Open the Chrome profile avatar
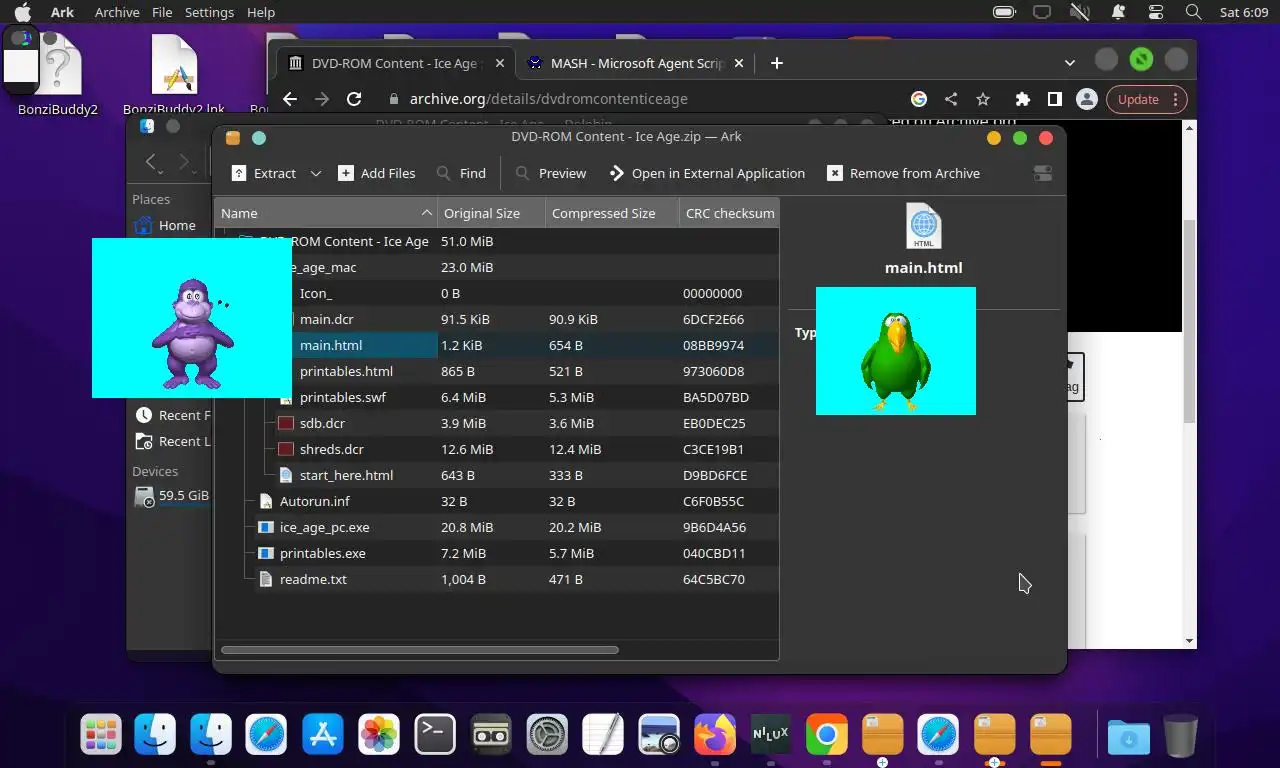Viewport: 1280px width, 768px height. point(1086,99)
